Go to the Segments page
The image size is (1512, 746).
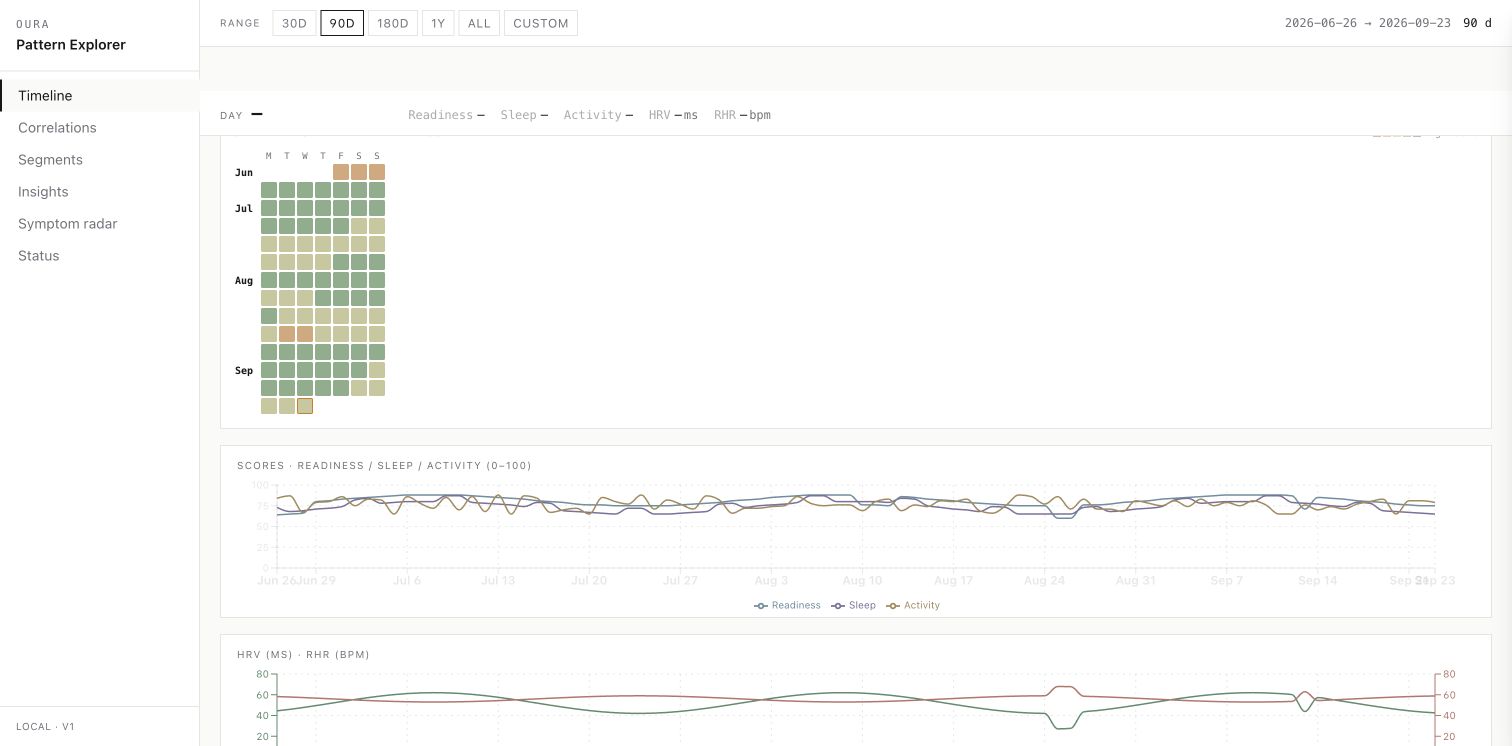coord(100,160)
